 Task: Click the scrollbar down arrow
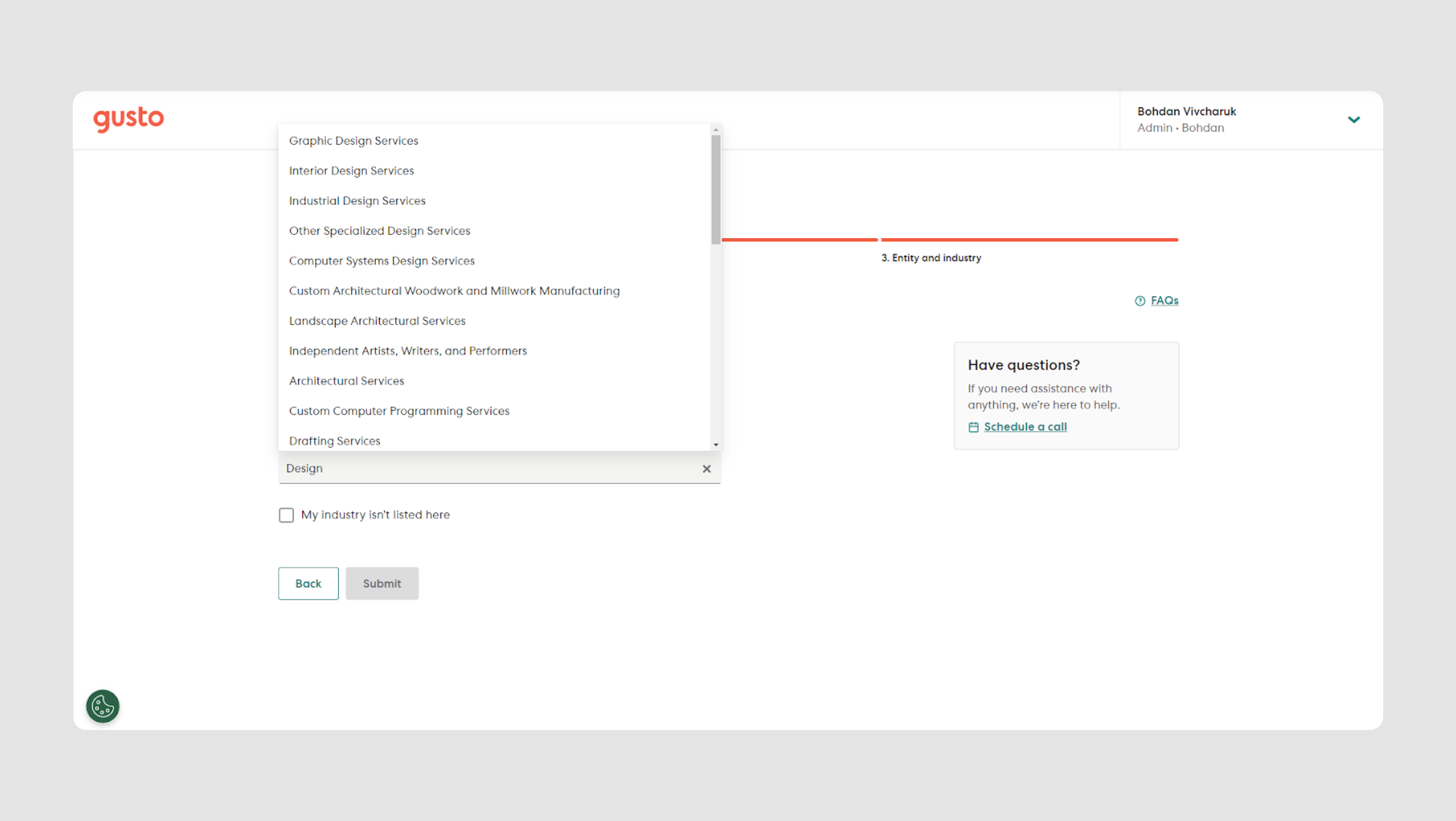715,445
